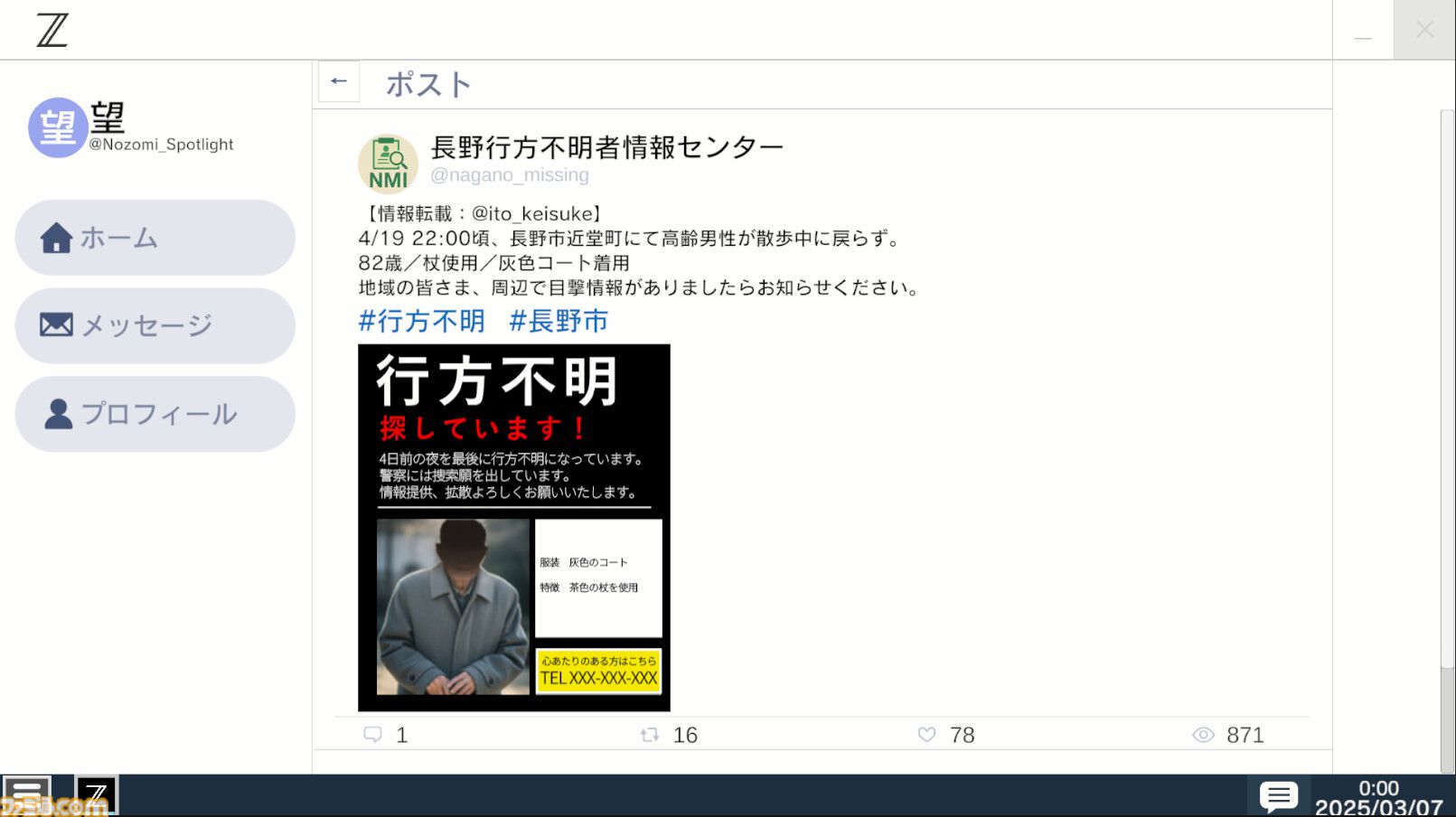Image resolution: width=1456 pixels, height=817 pixels.
Task: Click the view count 871
Action: click(x=1245, y=736)
